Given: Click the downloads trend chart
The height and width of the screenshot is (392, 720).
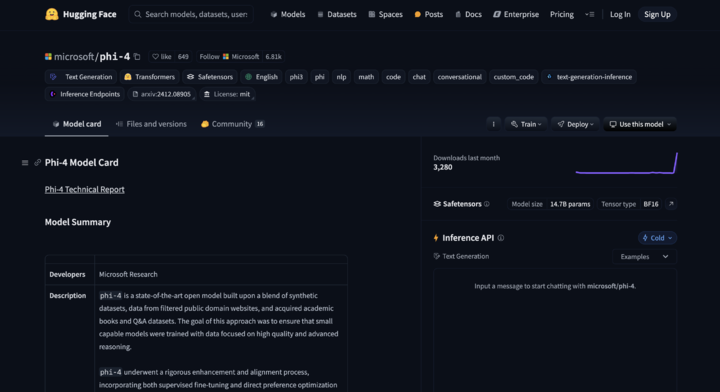Looking at the screenshot, I should pos(627,163).
